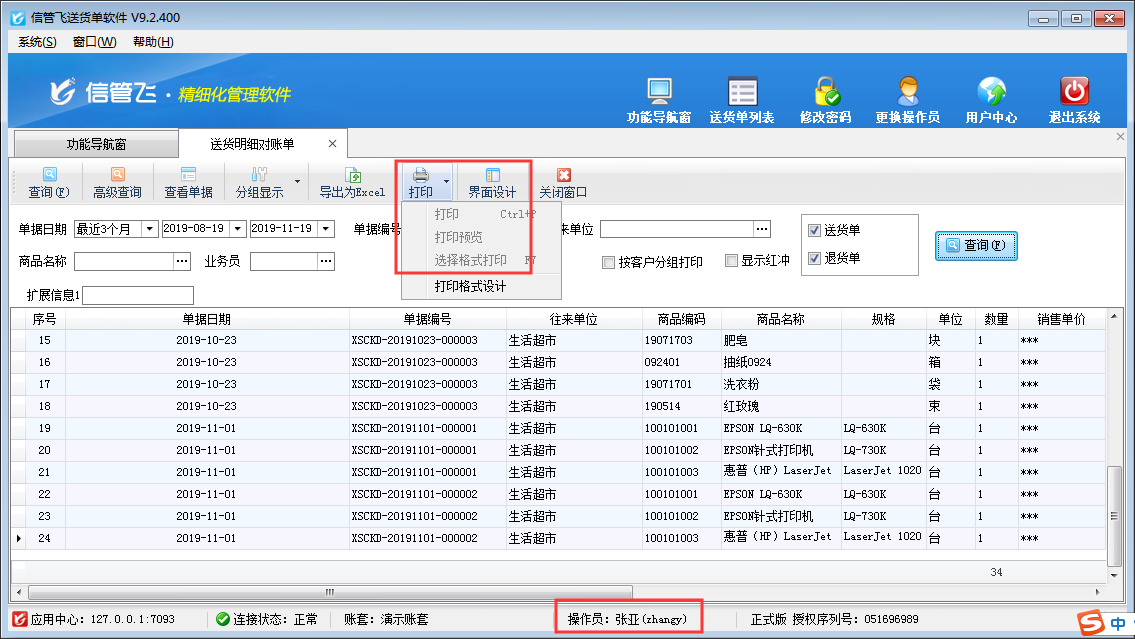
Task: Uncheck the 退货单 checkbox
Action: [814, 258]
